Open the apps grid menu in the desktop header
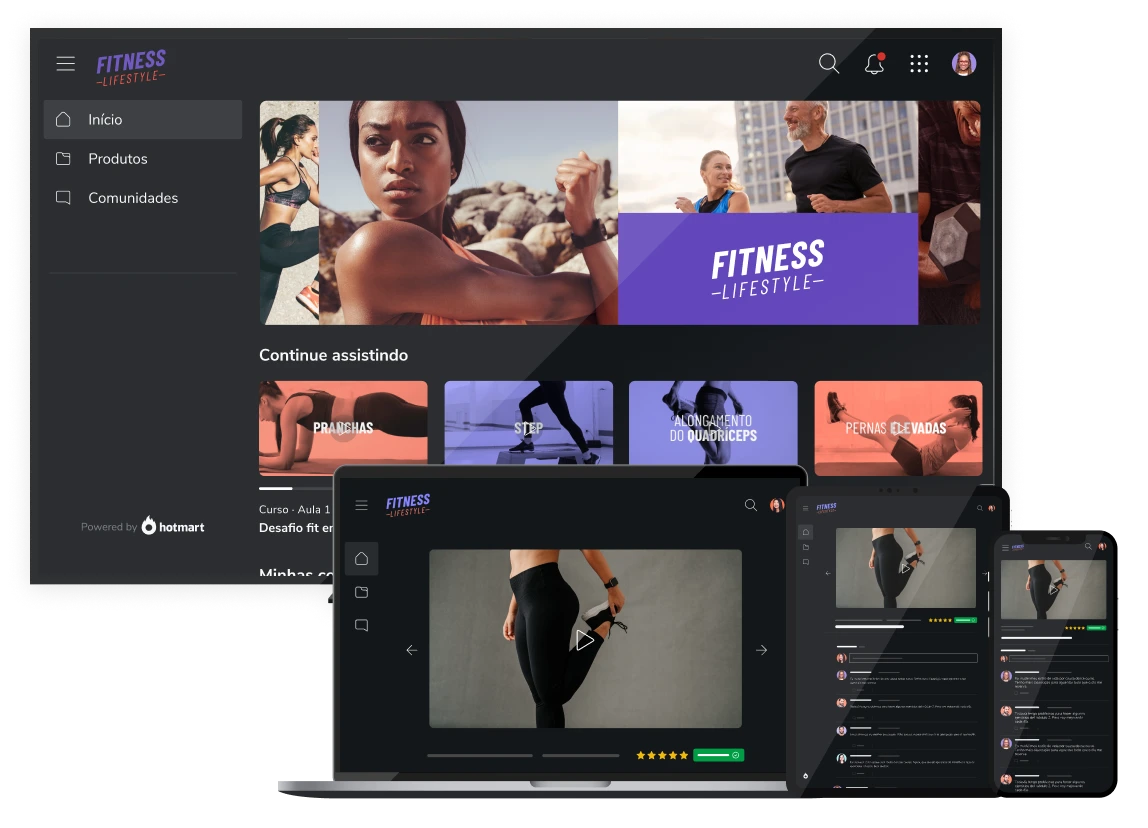Image resolution: width=1148 pixels, height=828 pixels. pos(919,64)
